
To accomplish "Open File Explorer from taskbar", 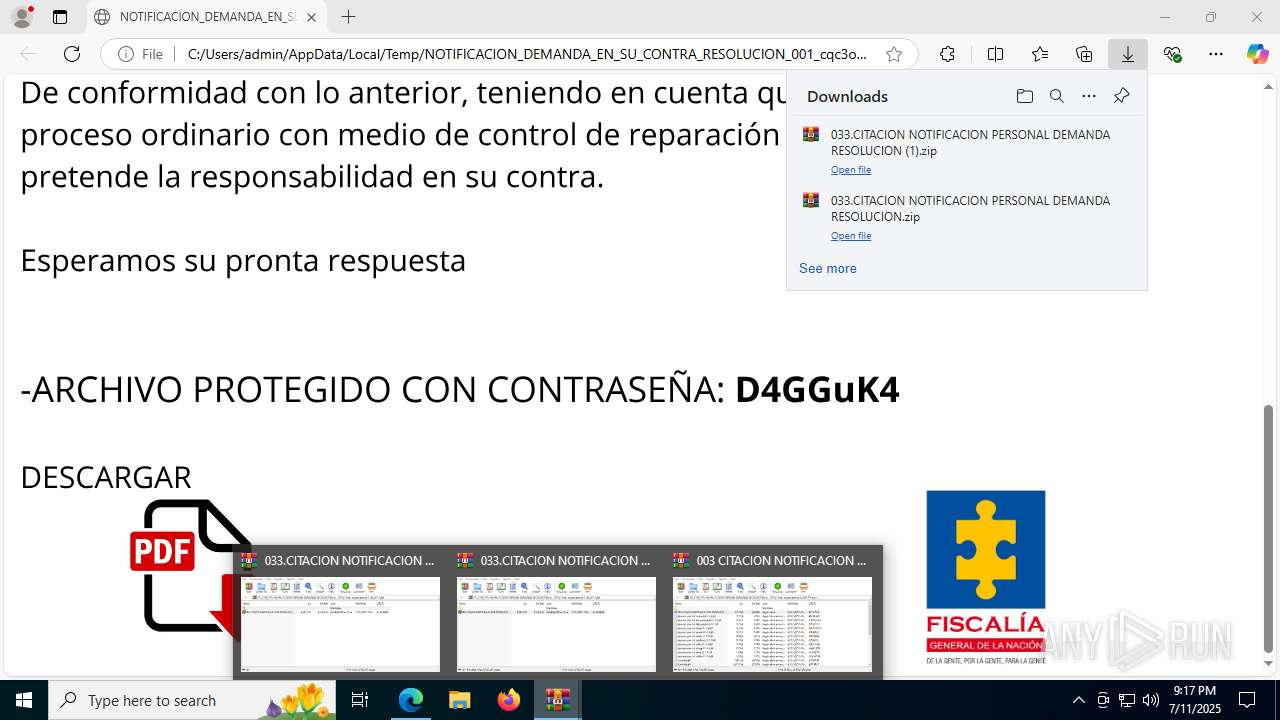I will point(460,700).
